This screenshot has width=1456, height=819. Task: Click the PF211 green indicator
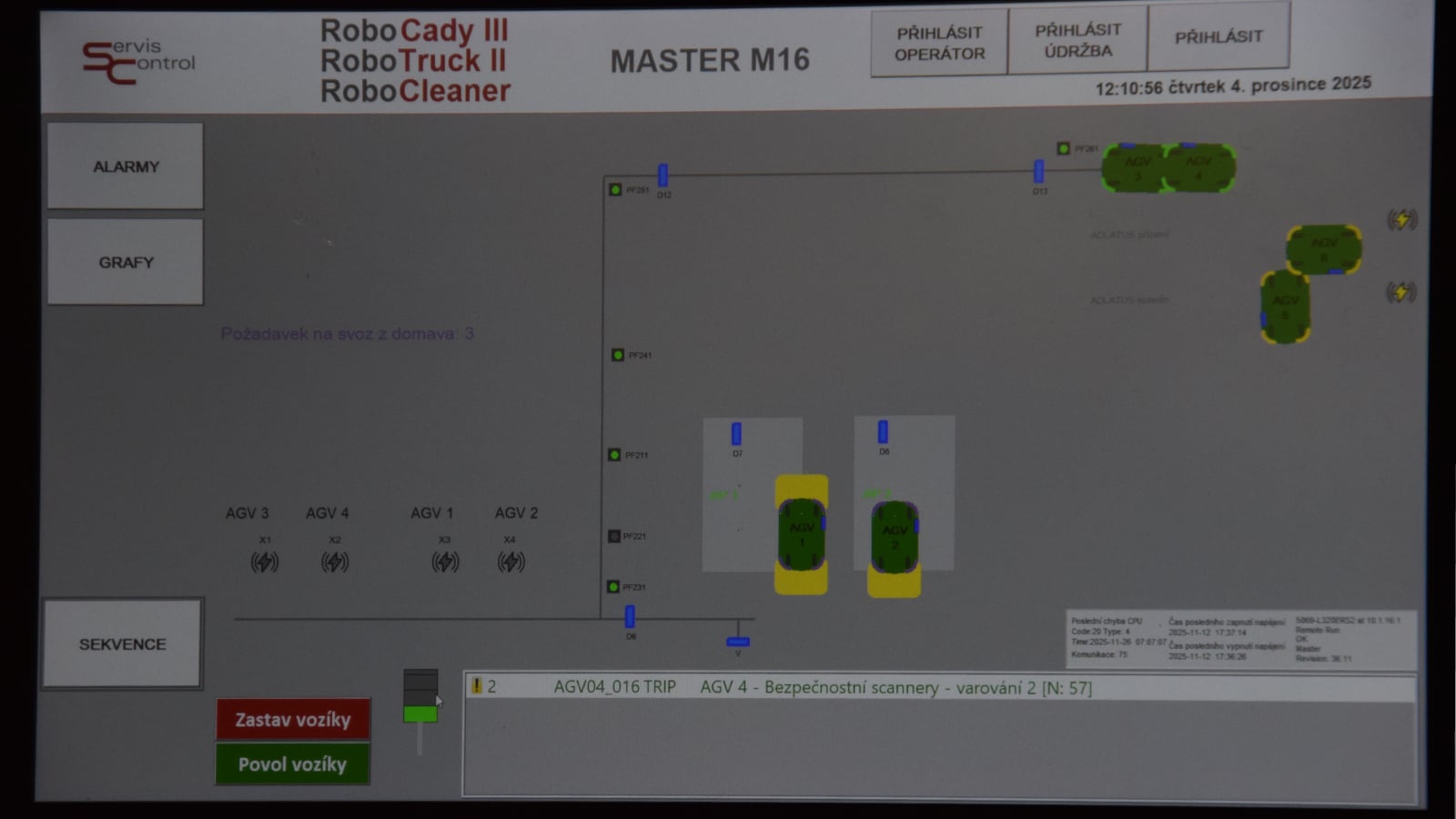click(614, 454)
